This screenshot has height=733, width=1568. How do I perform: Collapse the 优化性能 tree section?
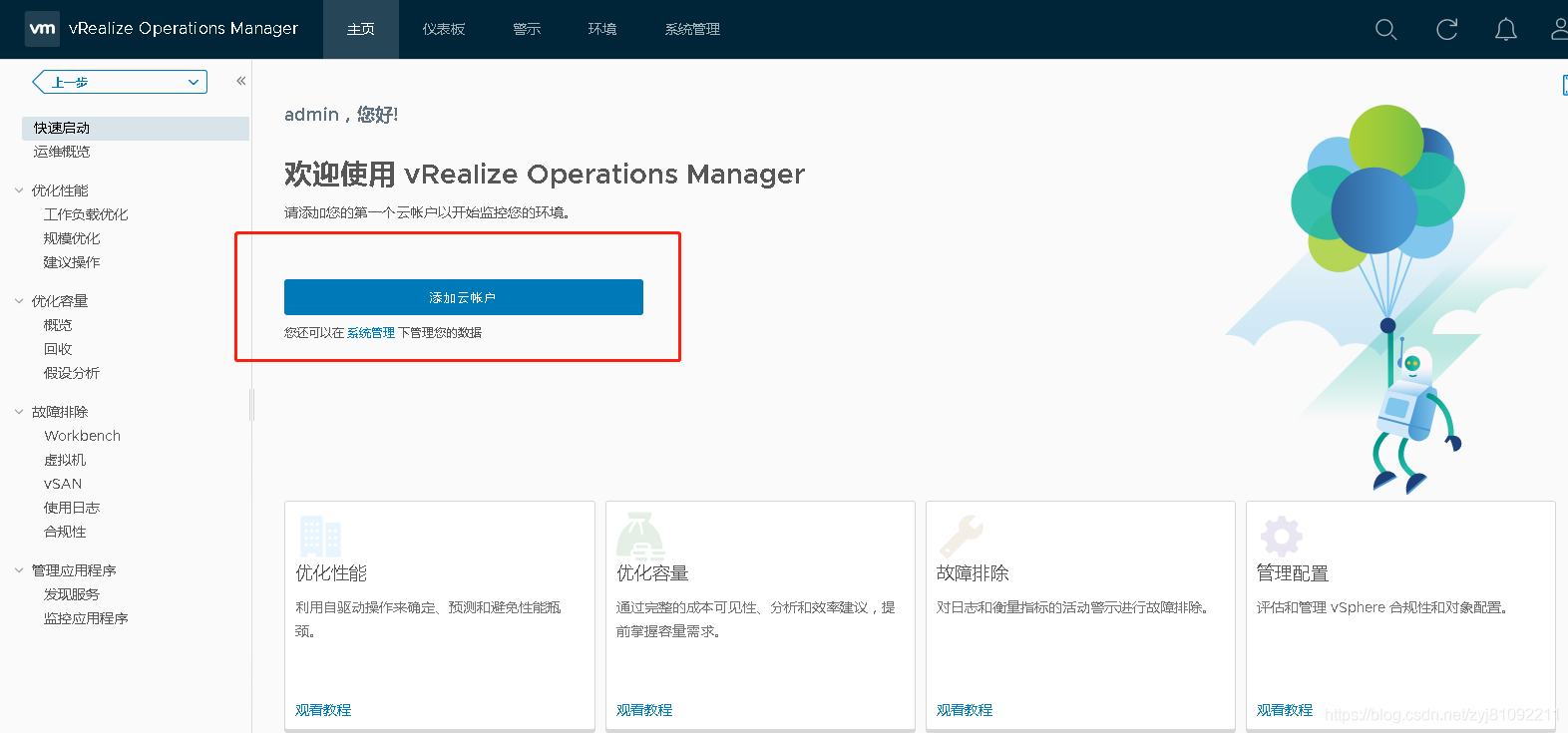tap(19, 190)
